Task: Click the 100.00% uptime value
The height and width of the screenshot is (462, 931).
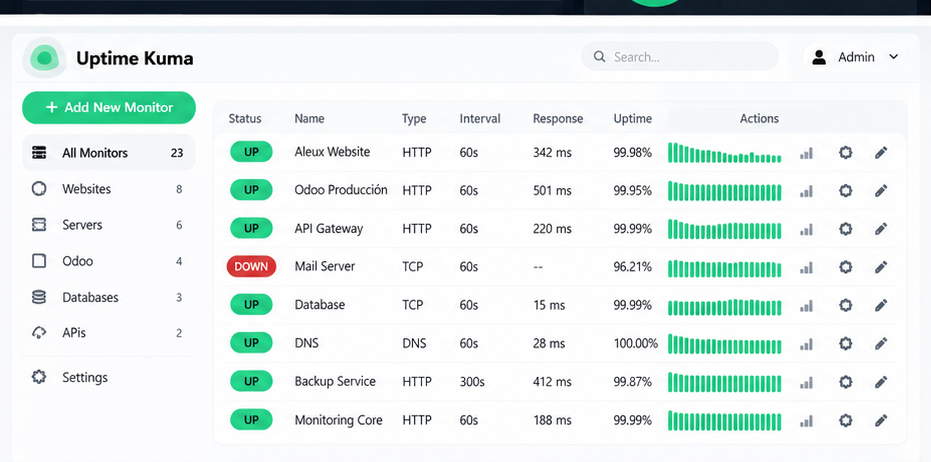Action: [635, 343]
